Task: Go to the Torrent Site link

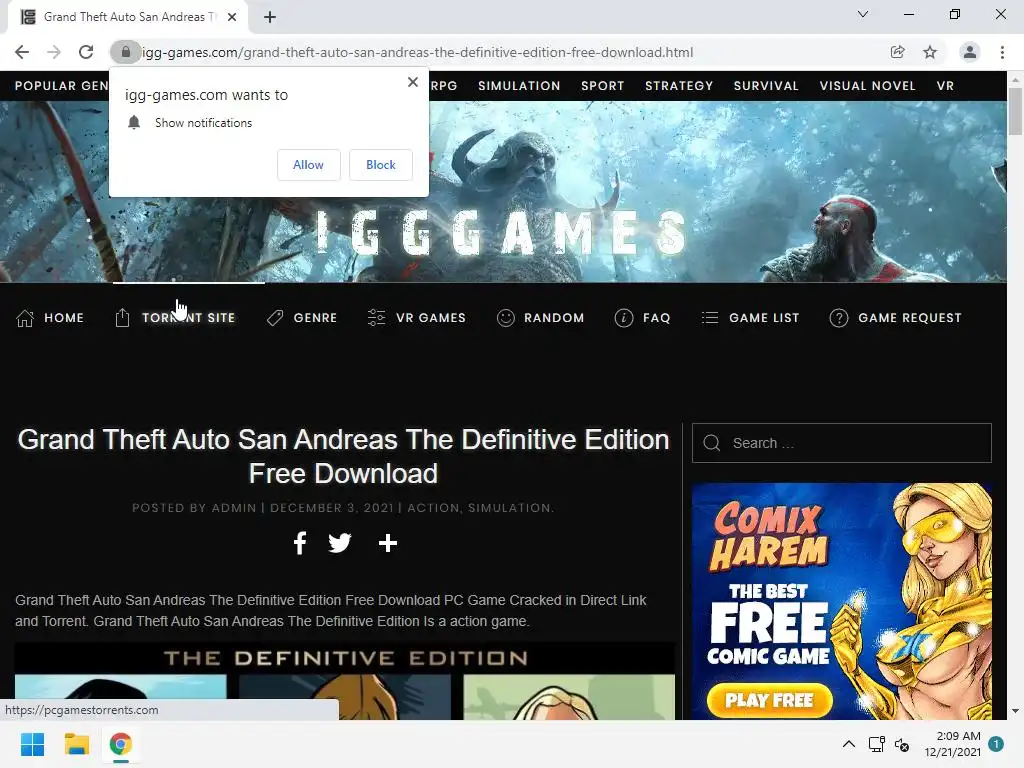Action: 188,318
